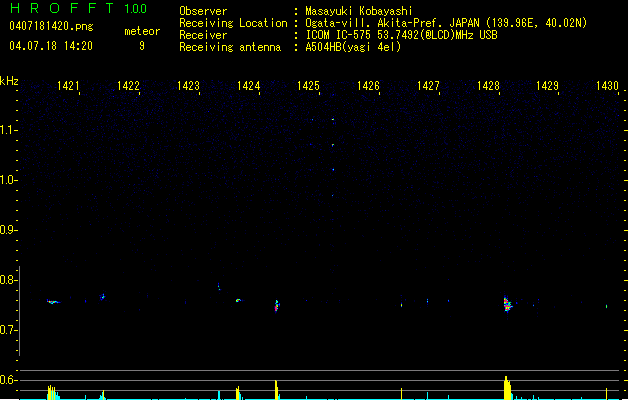Click the small echo just before 1424
This screenshot has height=400, width=629.
238,300
